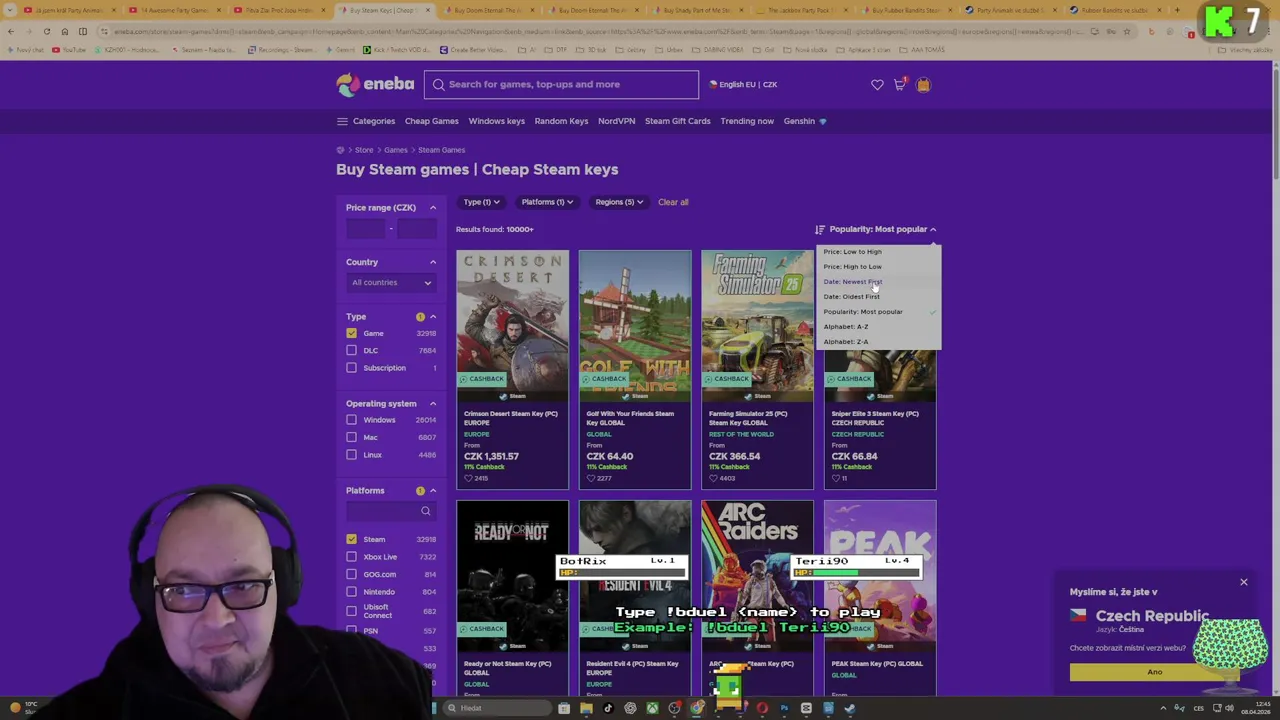Image resolution: width=1280 pixels, height=720 pixels.
Task: Collapse the Country filter section
Action: point(433,262)
